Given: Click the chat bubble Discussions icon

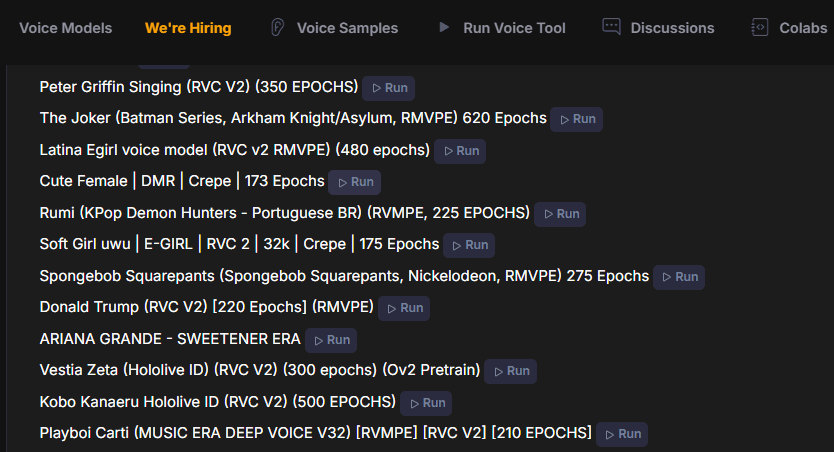Looking at the screenshot, I should 611,28.
